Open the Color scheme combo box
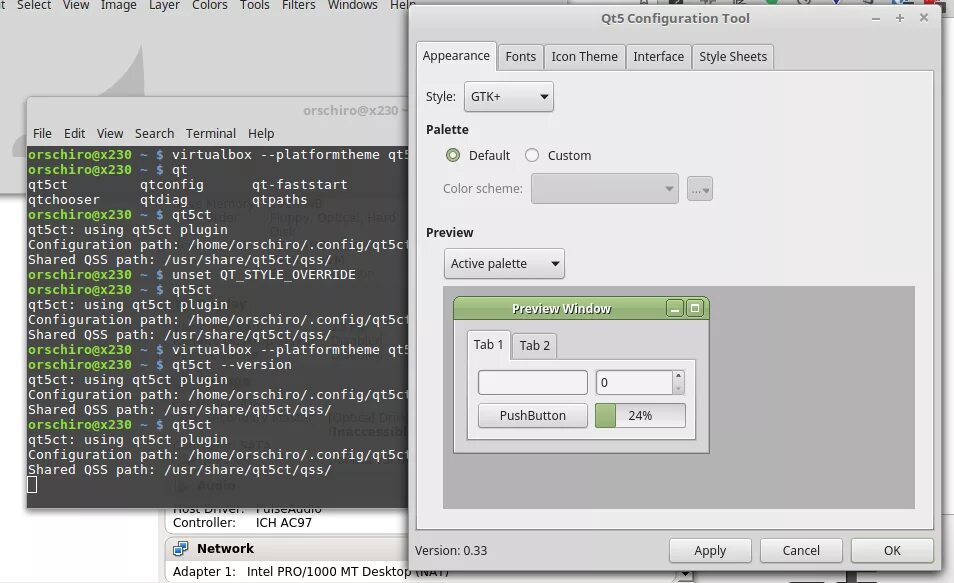The height and width of the screenshot is (583, 954). point(604,189)
